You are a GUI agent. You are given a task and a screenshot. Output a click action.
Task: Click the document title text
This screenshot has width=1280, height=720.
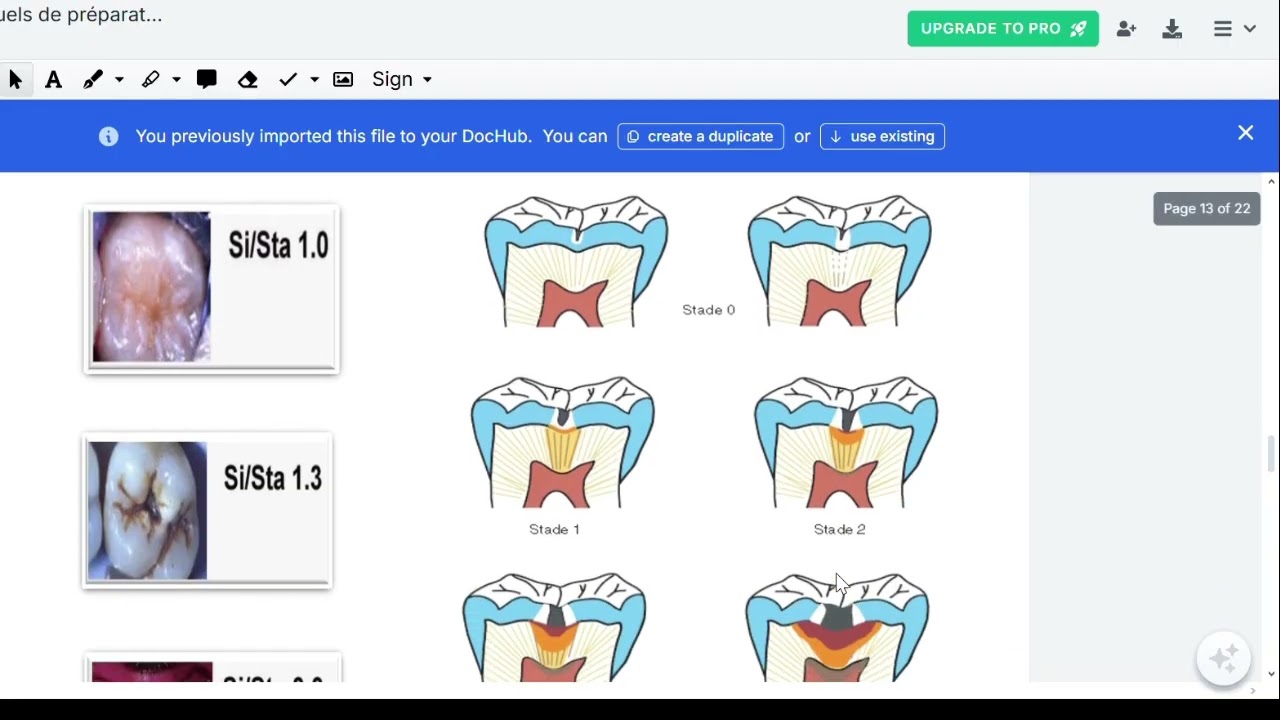click(80, 15)
